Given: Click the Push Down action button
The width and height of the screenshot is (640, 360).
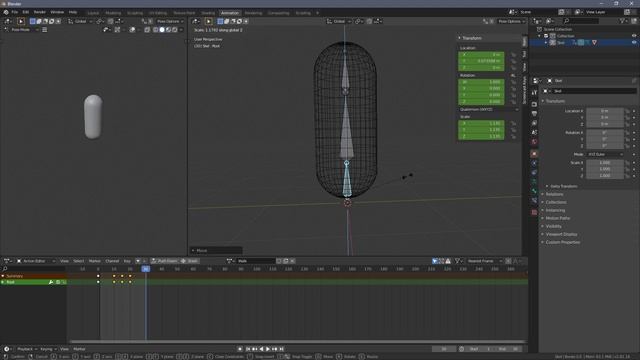Looking at the screenshot, I should coord(164,261).
